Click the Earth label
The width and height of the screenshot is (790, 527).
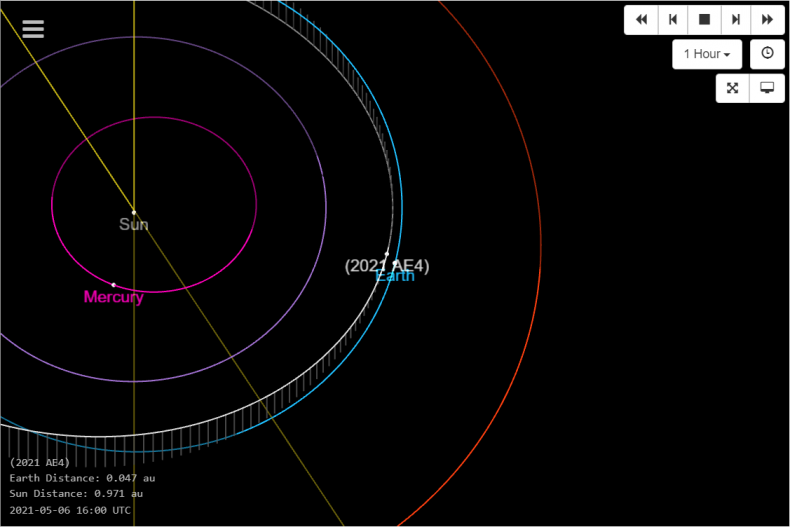click(x=395, y=276)
